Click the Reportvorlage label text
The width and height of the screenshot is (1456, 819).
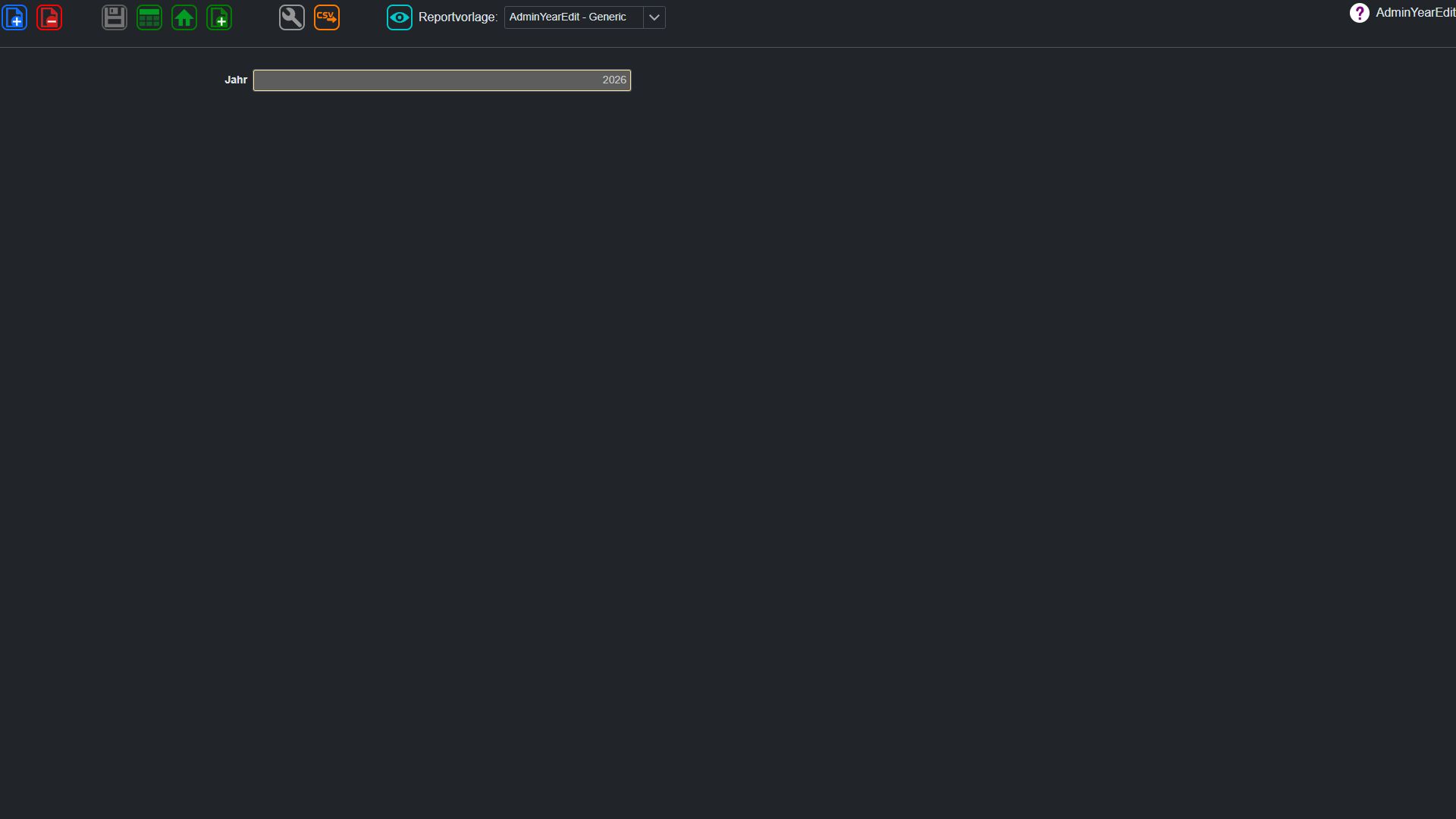pyautogui.click(x=458, y=17)
